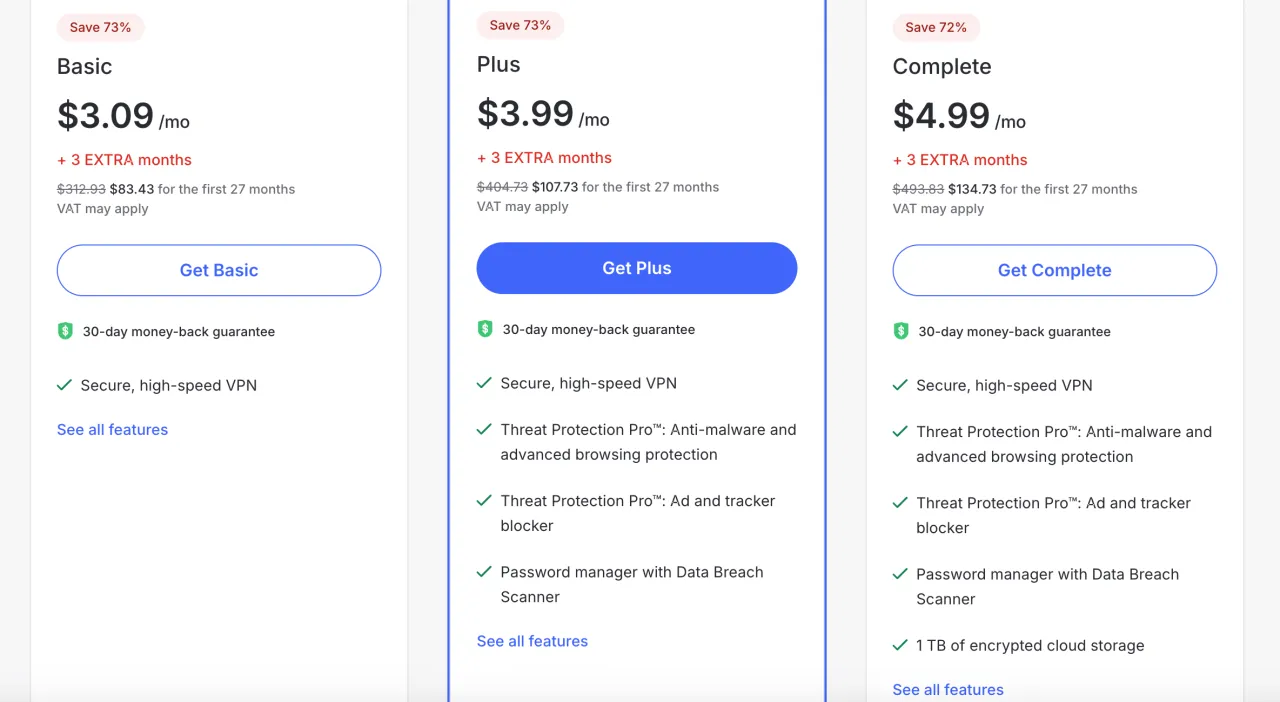Expand See all features under Plus
The width and height of the screenshot is (1280, 702).
pyautogui.click(x=532, y=641)
